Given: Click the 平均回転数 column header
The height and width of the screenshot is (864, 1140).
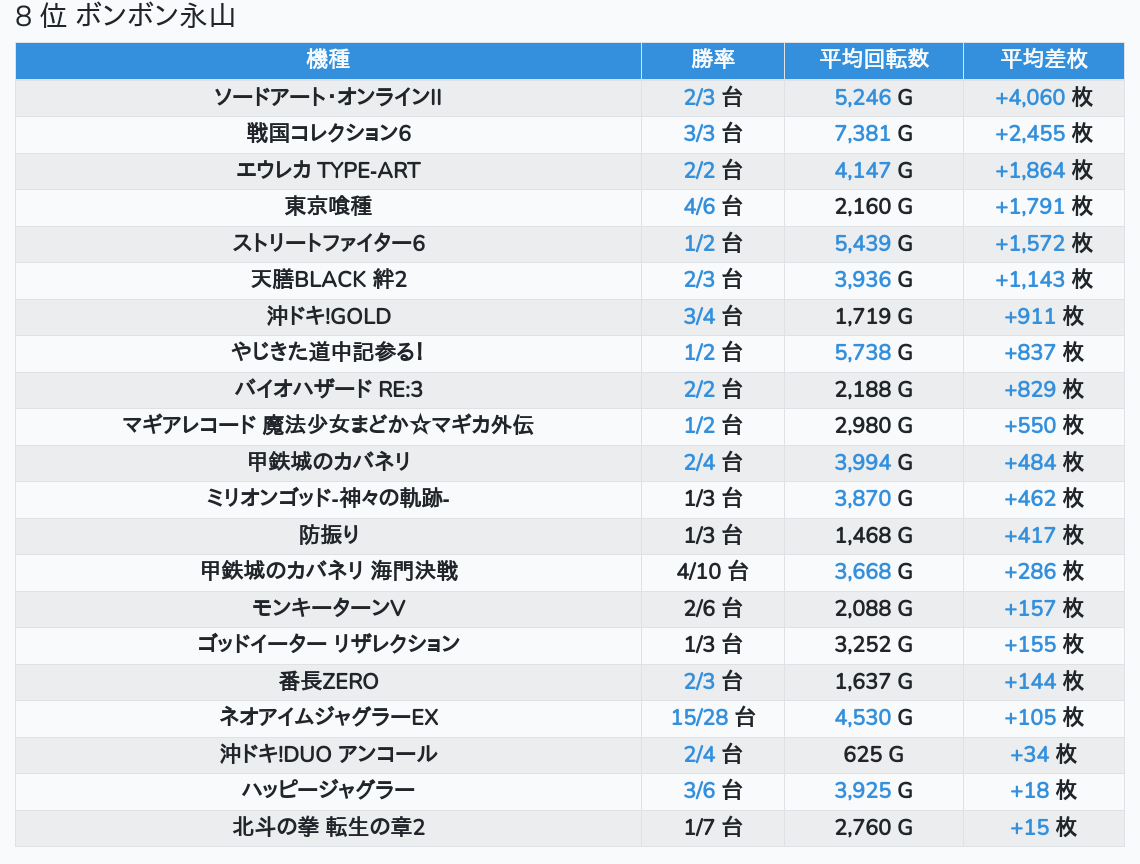Looking at the screenshot, I should pos(874,59).
